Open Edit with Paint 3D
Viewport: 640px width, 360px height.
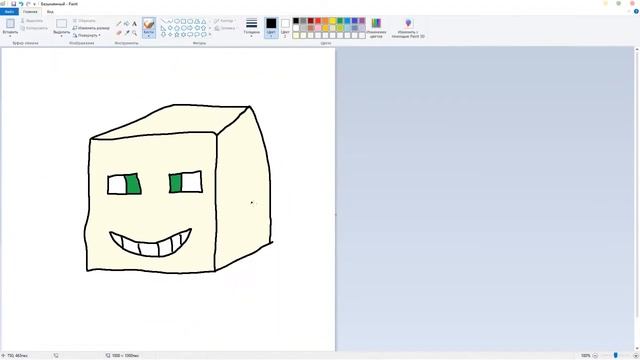click(408, 28)
